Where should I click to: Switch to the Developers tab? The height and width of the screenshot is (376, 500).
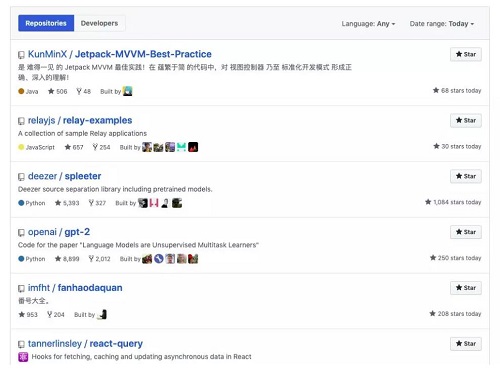99,23
